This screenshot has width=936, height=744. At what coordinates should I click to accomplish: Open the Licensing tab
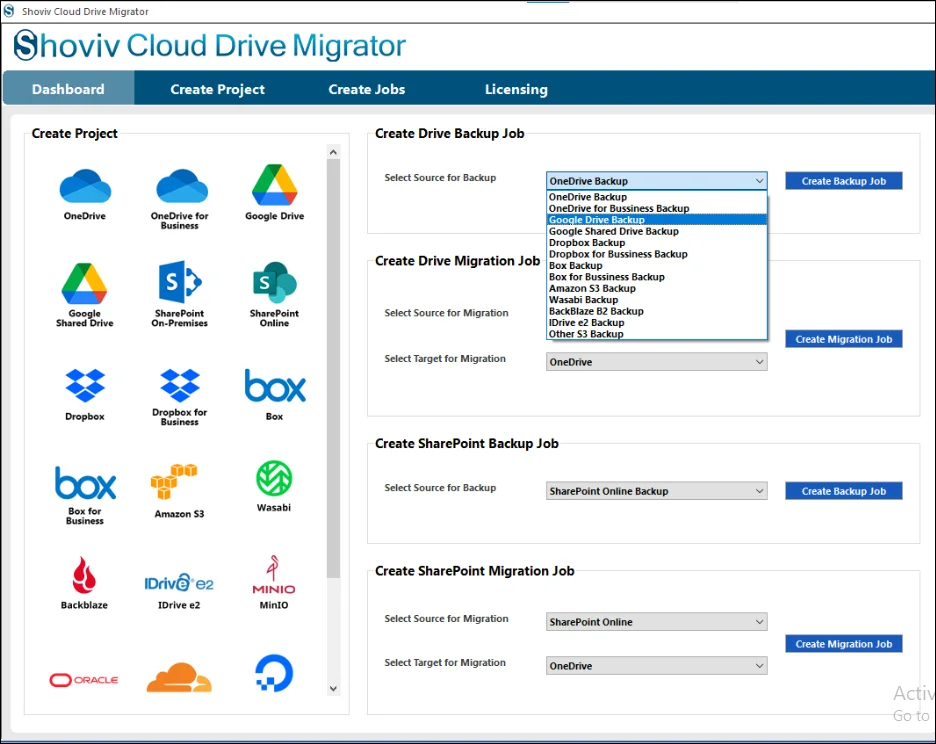tap(516, 89)
